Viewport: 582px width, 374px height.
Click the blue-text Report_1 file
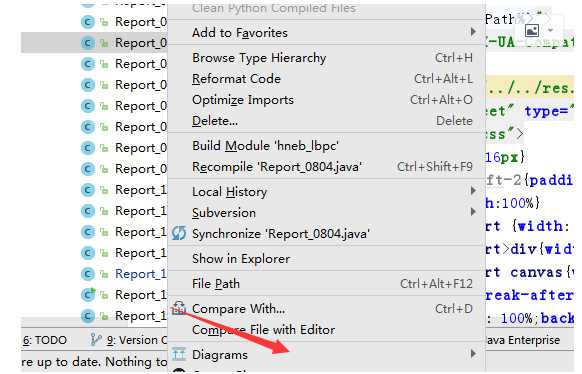140,274
